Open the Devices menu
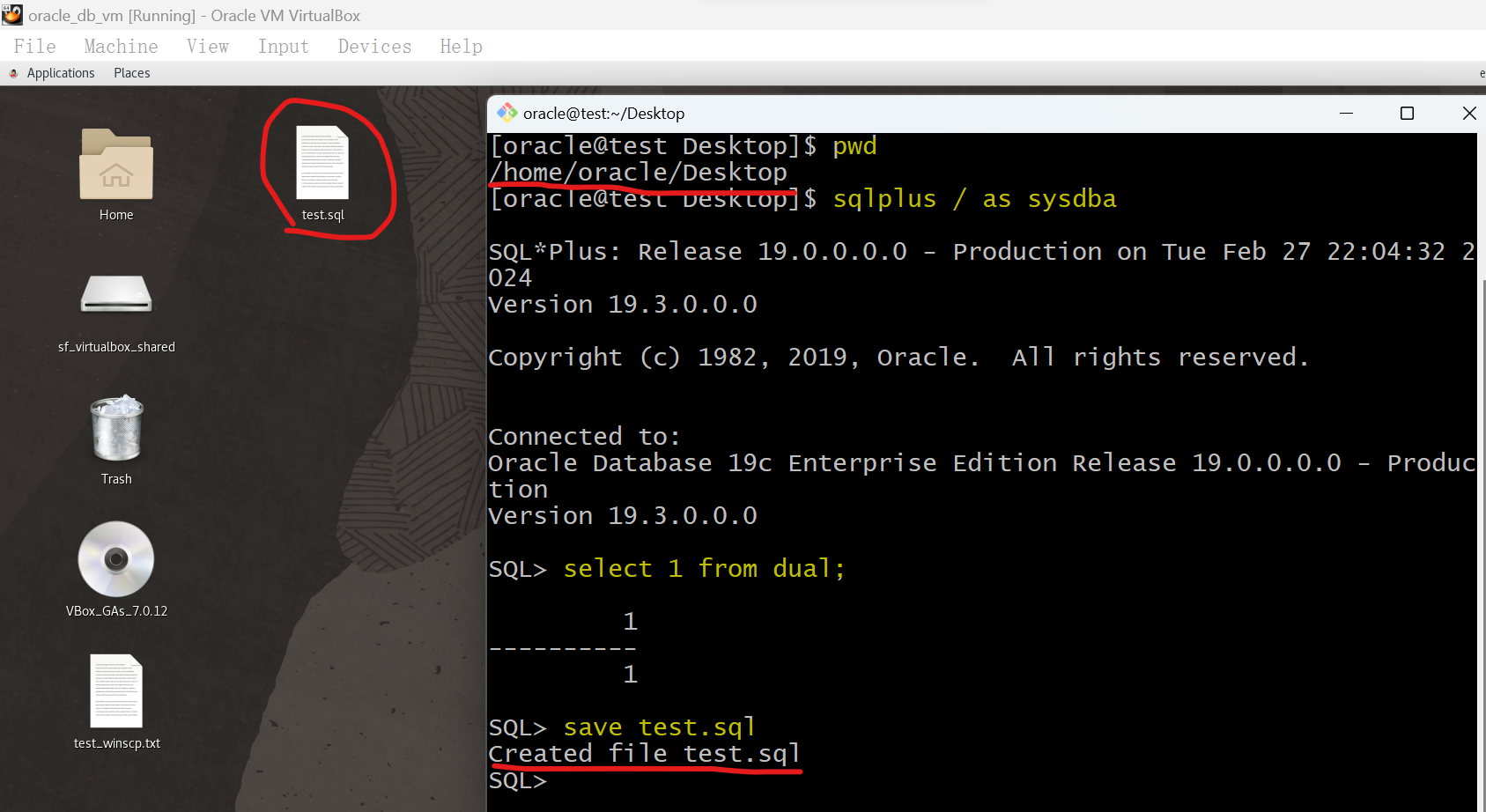 click(x=374, y=47)
